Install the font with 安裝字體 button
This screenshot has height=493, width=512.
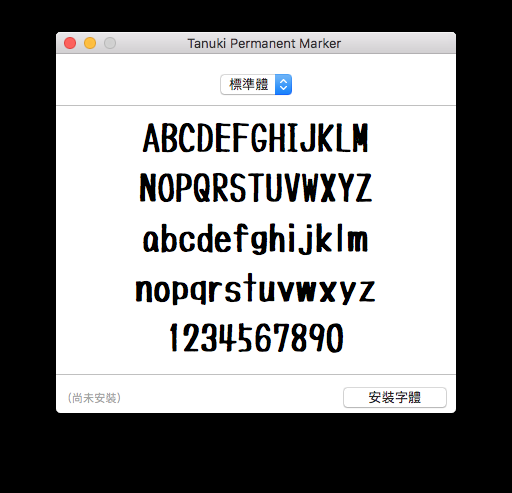coord(395,397)
